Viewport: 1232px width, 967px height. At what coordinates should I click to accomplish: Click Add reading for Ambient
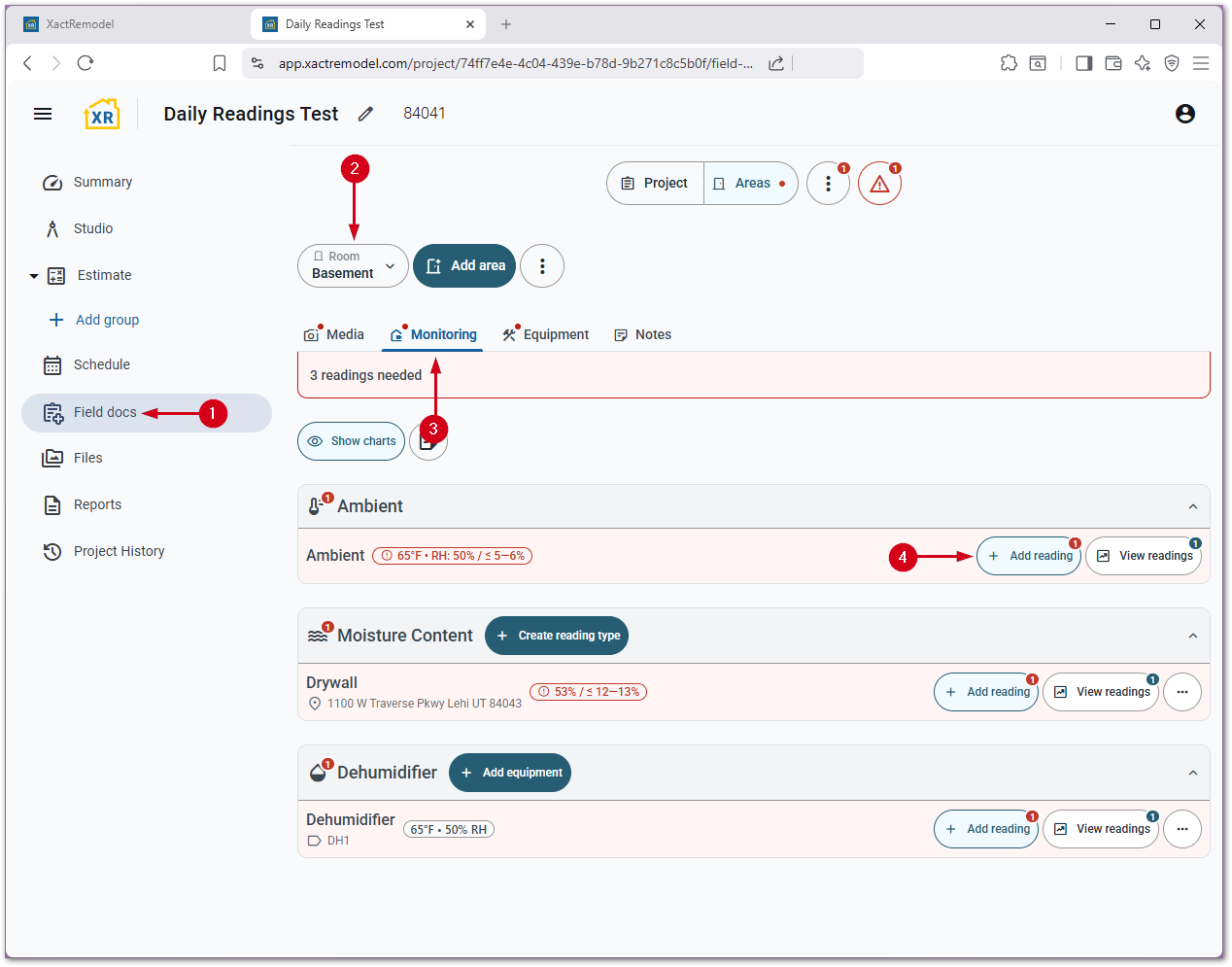point(1029,556)
